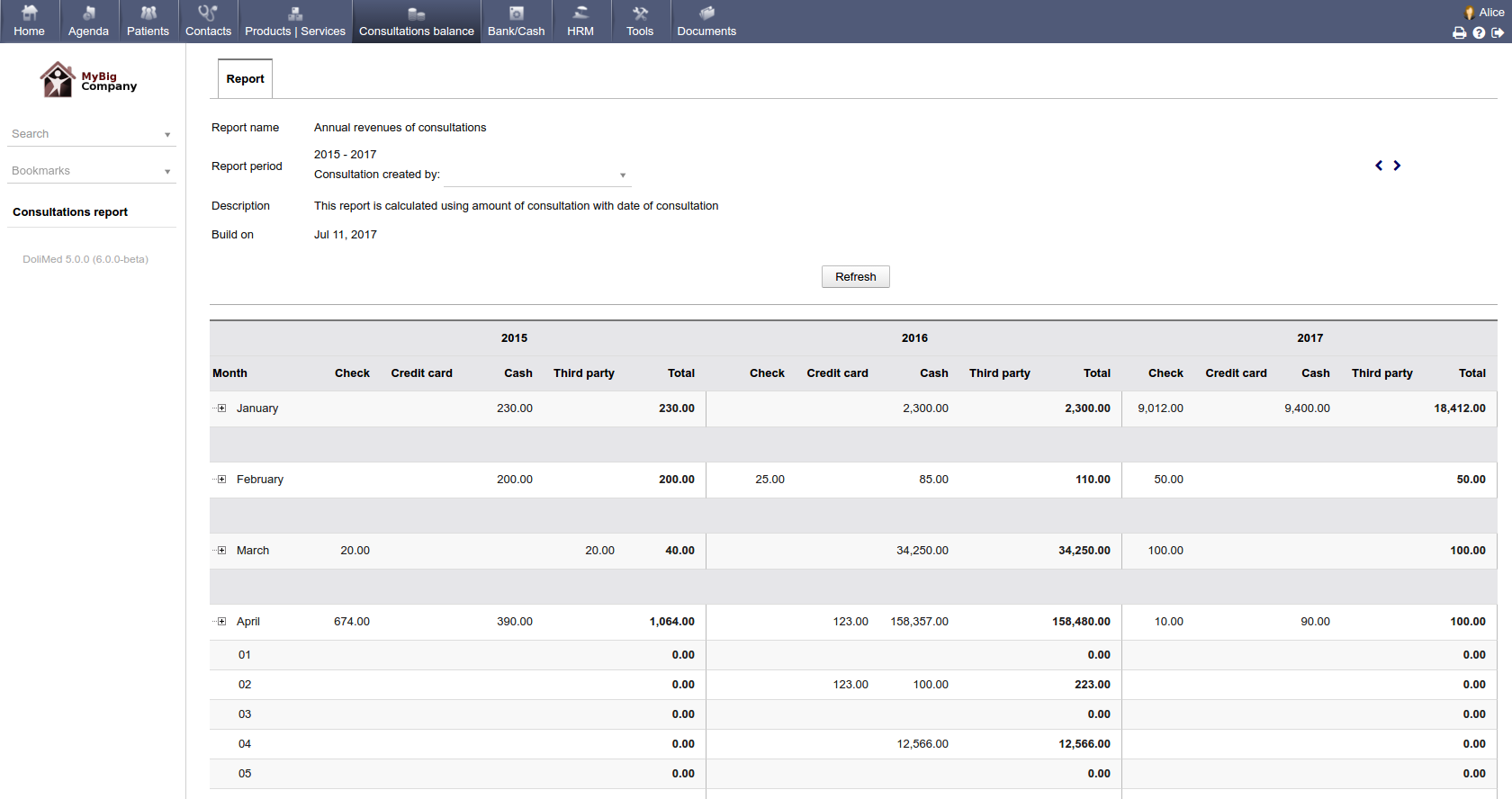
Task: Open the Bank/Cash module icon
Action: [517, 13]
